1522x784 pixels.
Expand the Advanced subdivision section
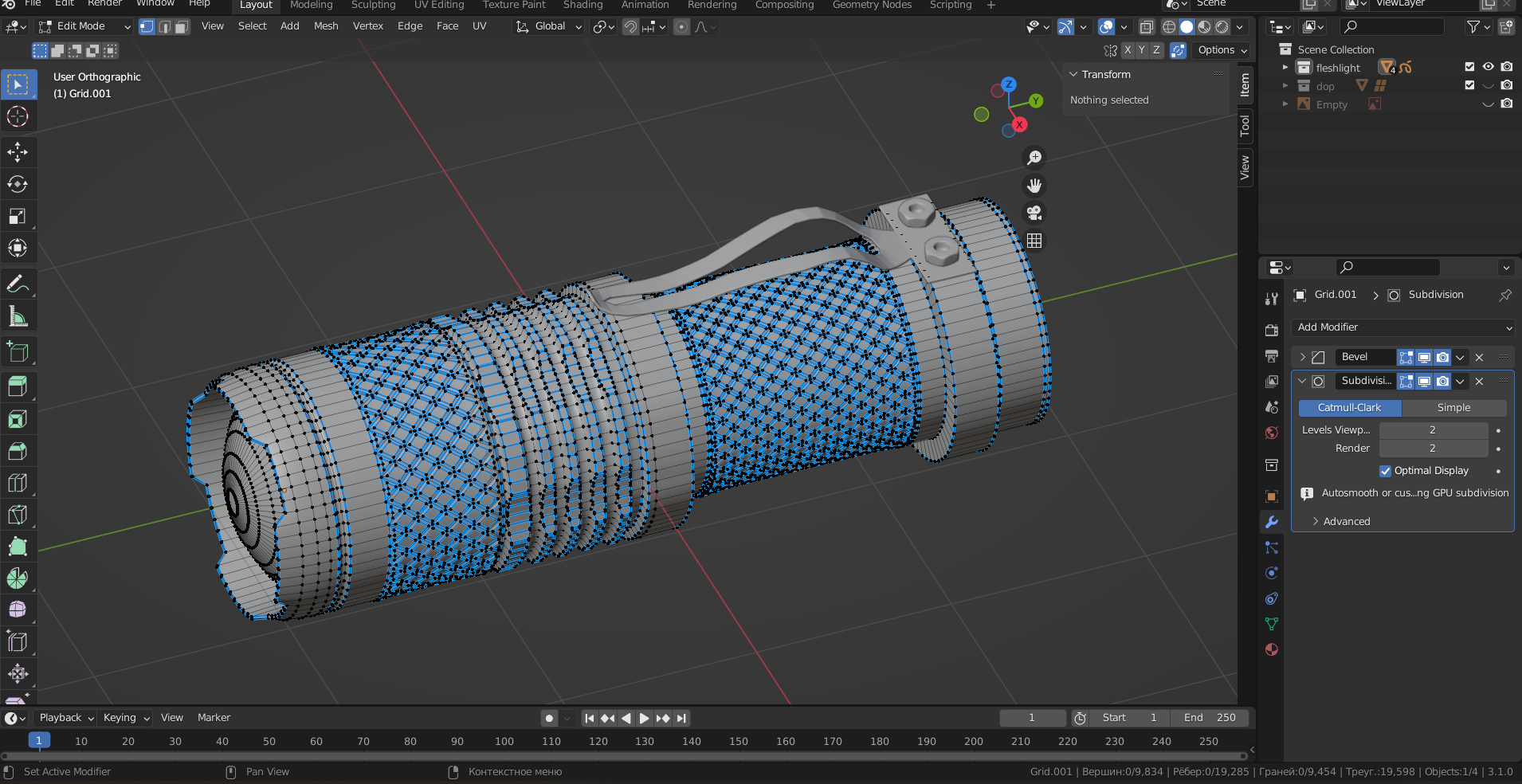coord(1346,521)
